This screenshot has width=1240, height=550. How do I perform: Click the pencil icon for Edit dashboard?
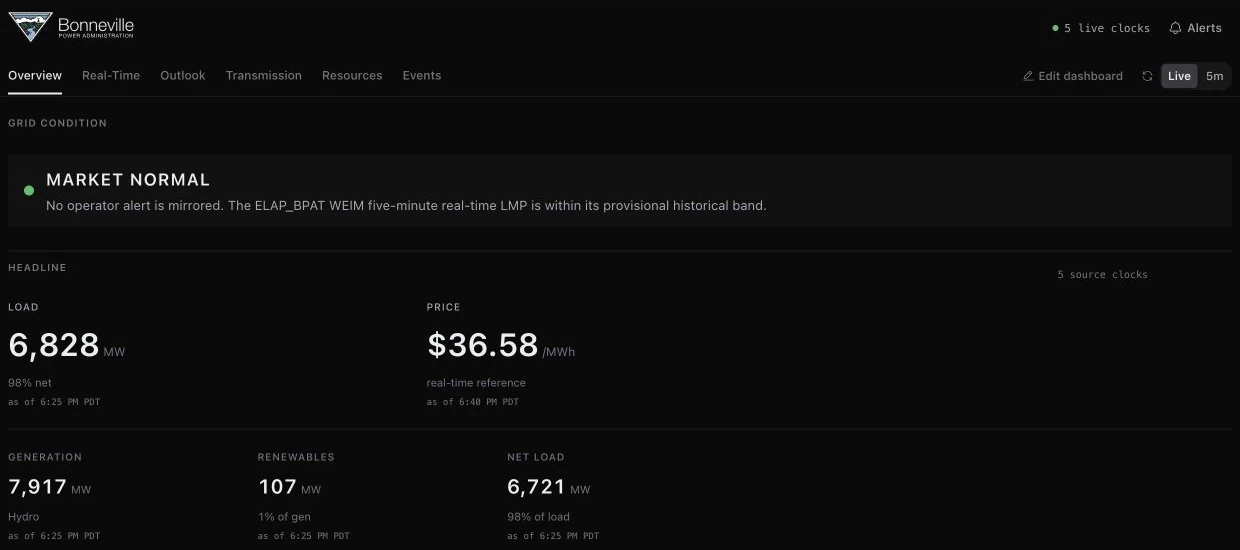(1028, 76)
